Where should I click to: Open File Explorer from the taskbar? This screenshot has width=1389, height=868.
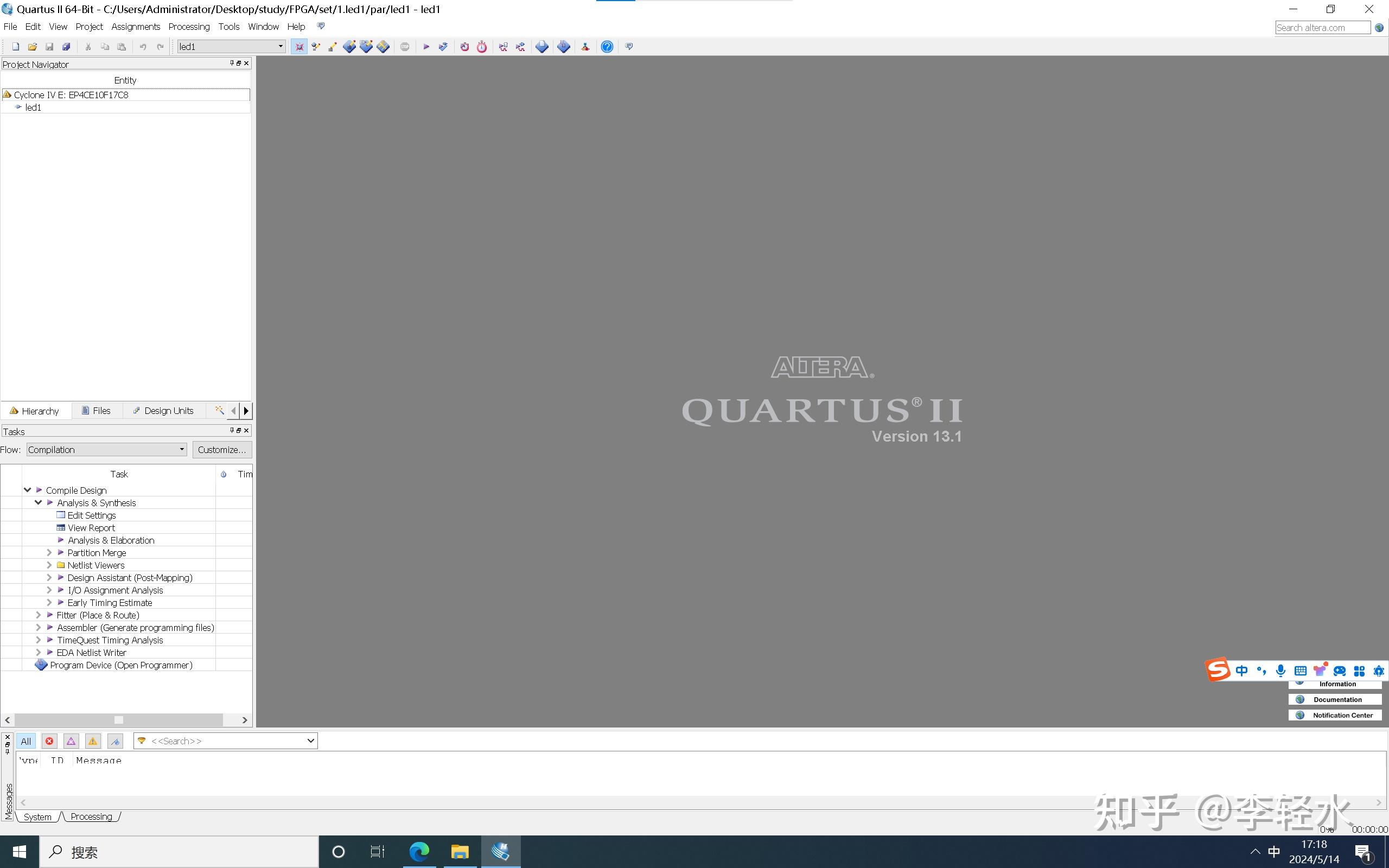click(460, 851)
